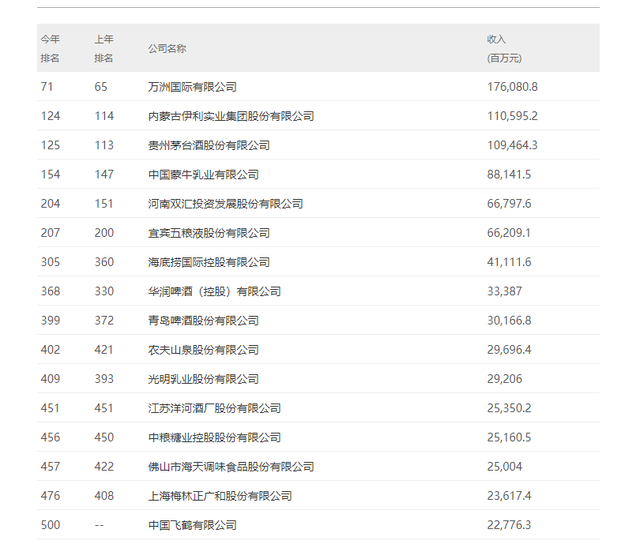Select 贵州茅台酒股份有限公司 company name

209,145
